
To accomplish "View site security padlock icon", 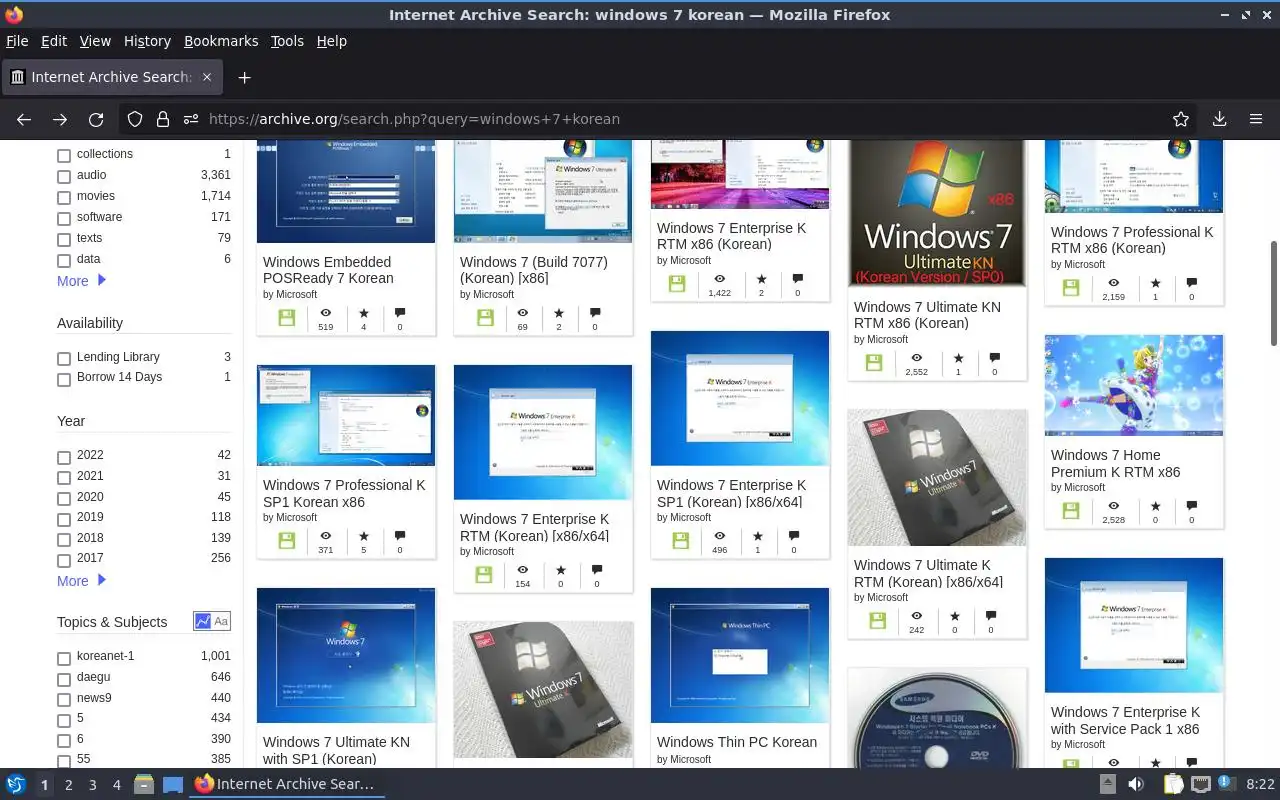I will [x=163, y=119].
